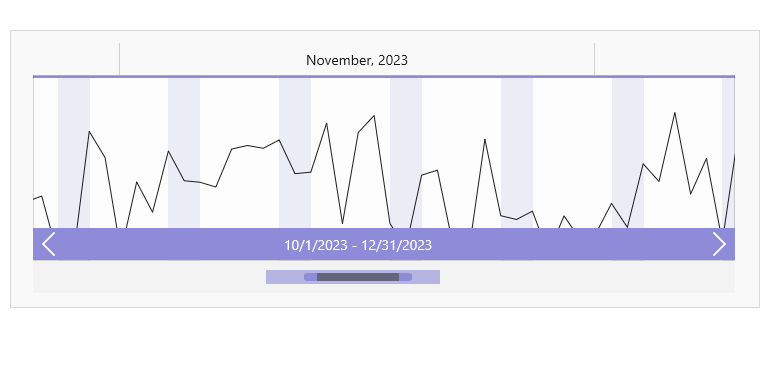Click the dark gray scrollbar thumb center

(358, 277)
